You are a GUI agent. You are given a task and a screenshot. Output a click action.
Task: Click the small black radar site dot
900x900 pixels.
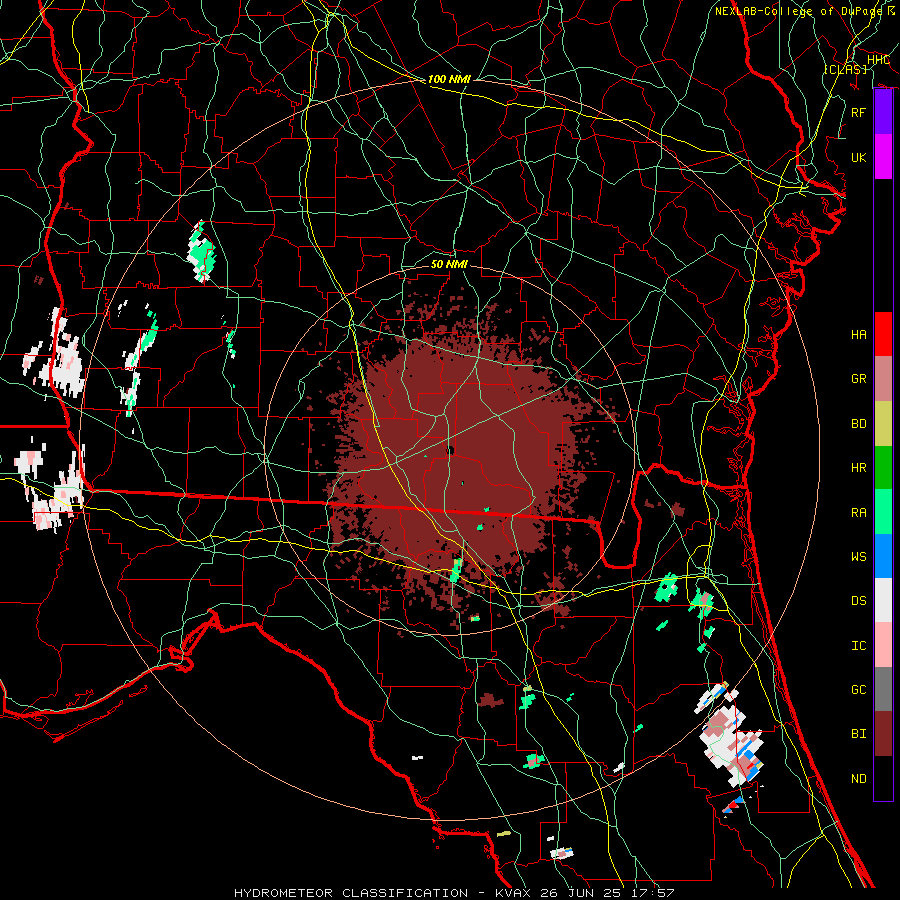coord(451,451)
